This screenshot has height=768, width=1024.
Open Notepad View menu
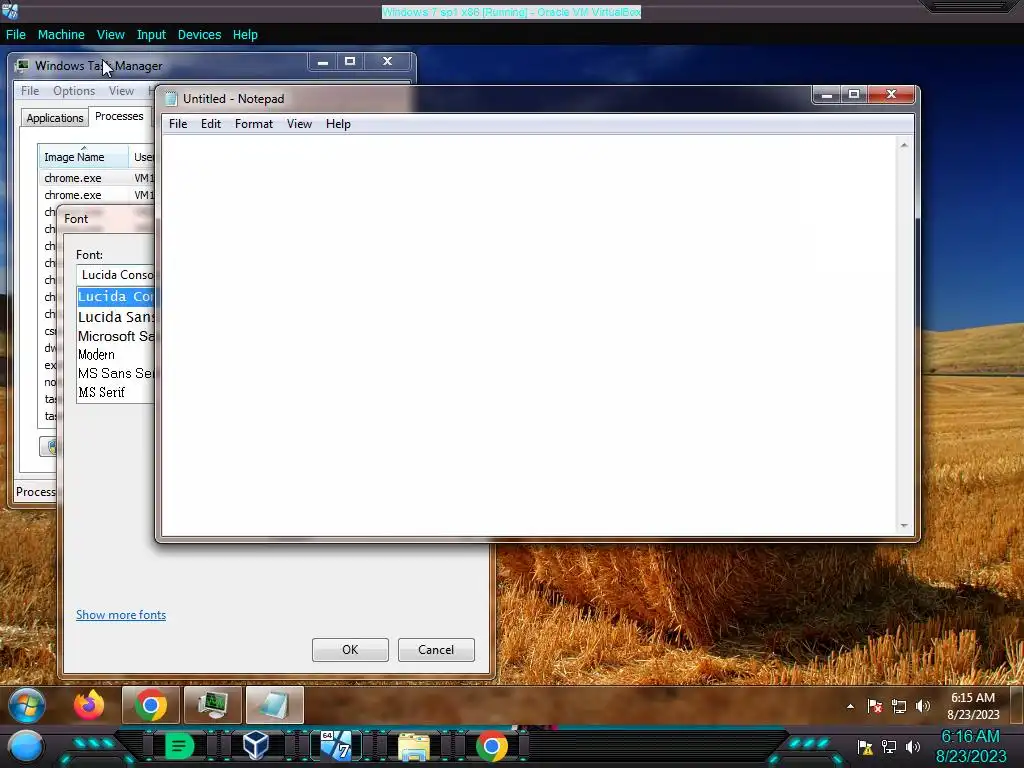[x=299, y=124]
